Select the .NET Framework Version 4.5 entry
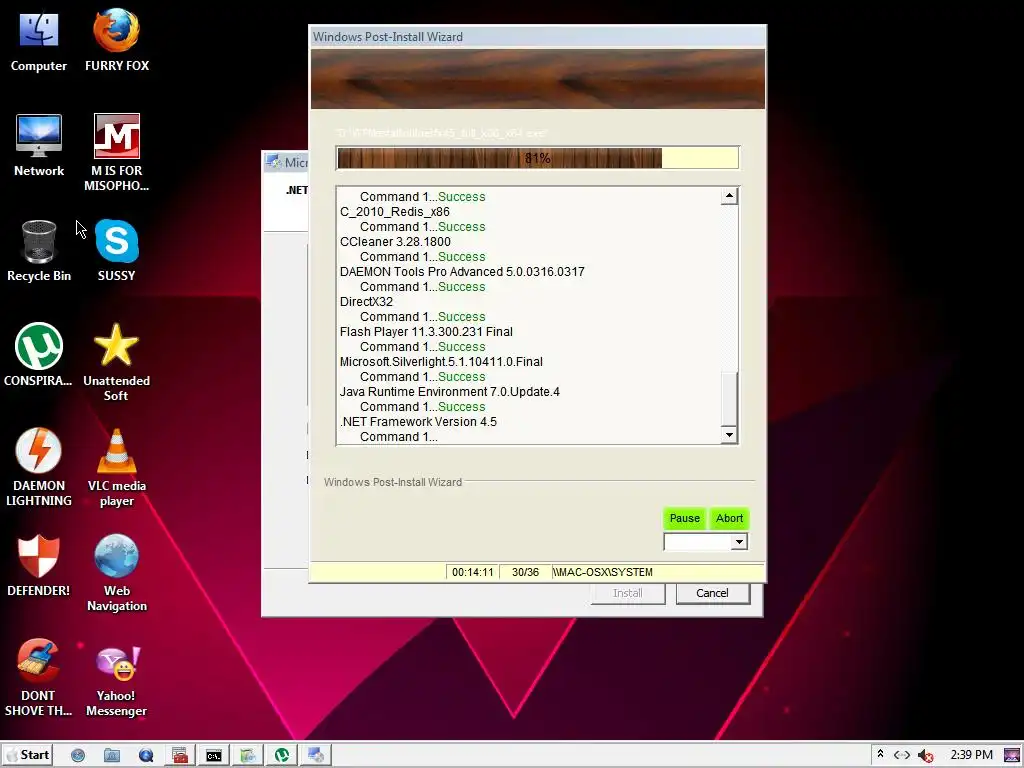The image size is (1024, 768). click(x=418, y=422)
